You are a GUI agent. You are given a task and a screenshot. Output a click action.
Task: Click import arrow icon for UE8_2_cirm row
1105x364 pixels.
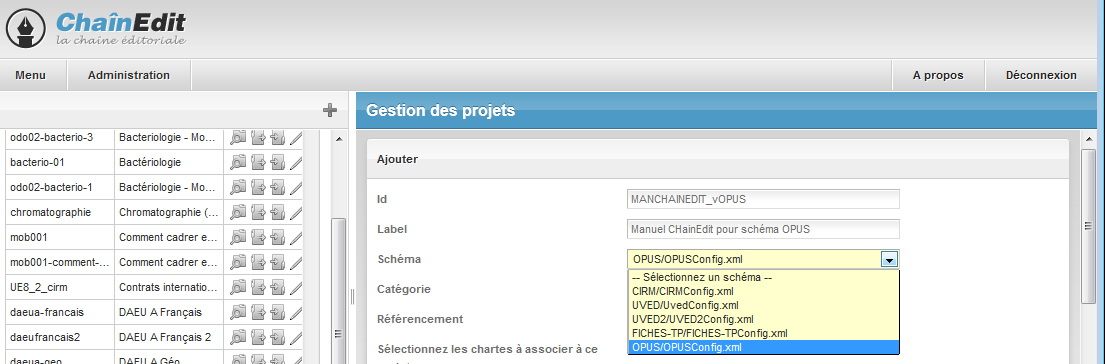click(x=277, y=287)
